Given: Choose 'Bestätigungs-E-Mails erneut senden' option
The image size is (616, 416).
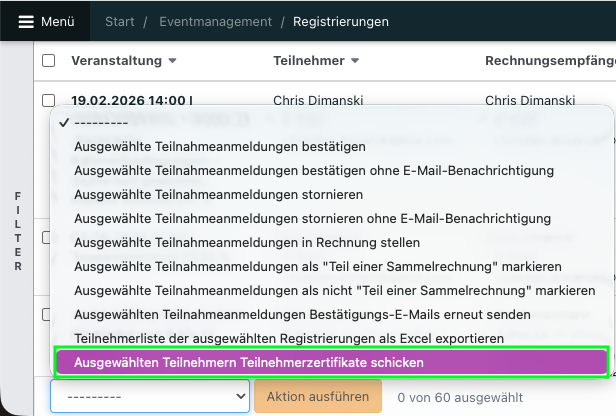Looking at the screenshot, I should [332, 314].
